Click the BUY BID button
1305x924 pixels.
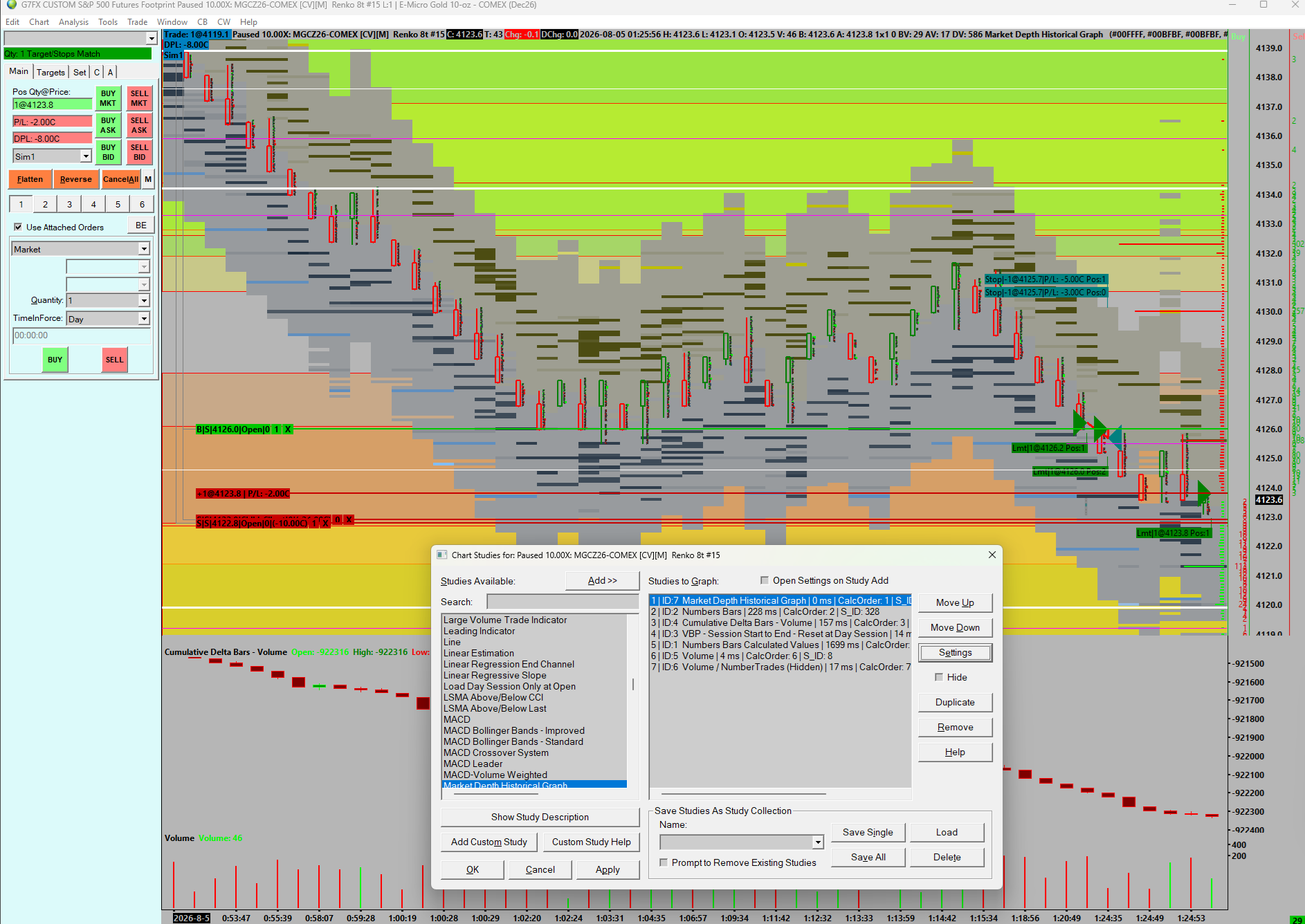[108, 152]
